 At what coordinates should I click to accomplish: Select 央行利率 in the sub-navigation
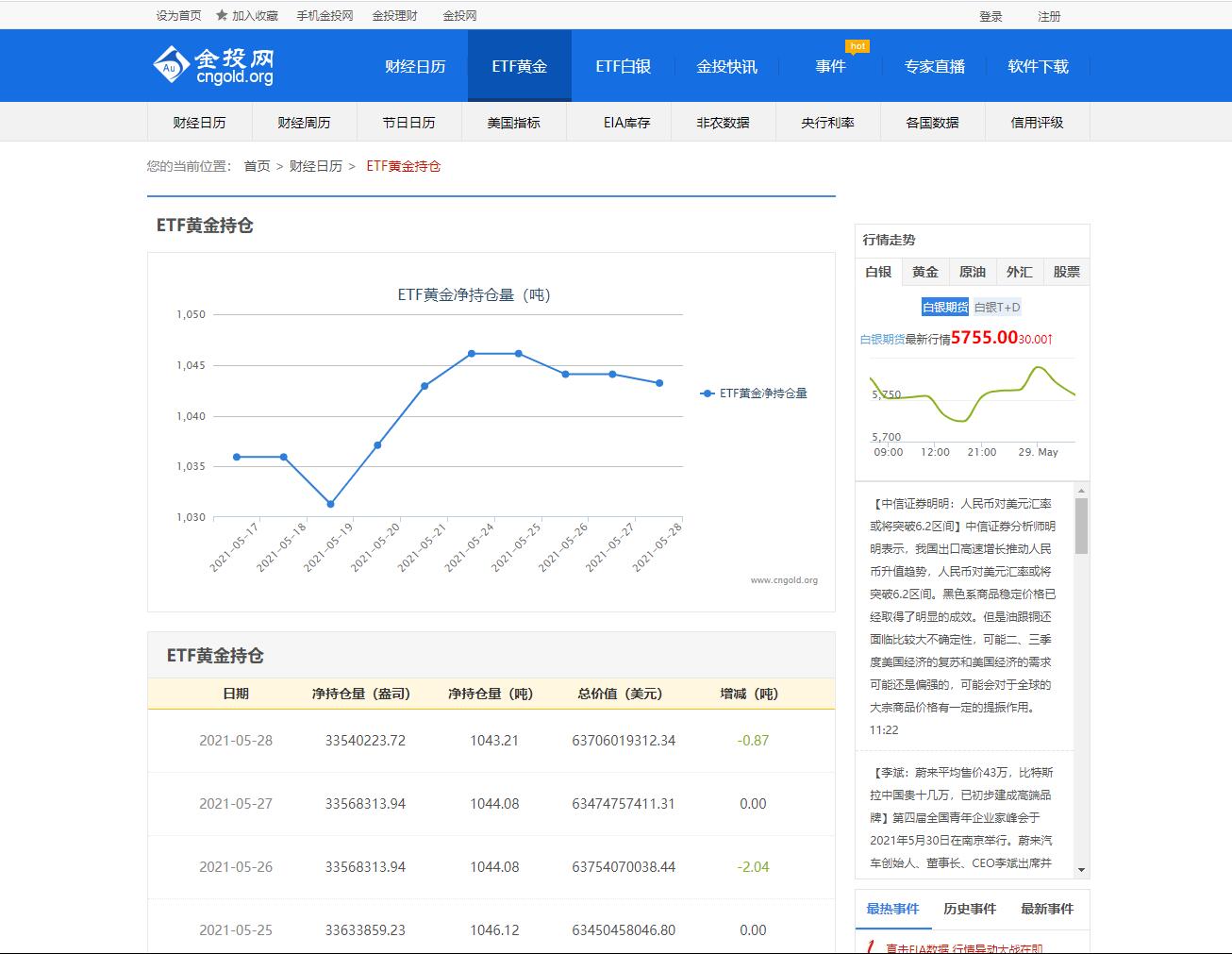click(x=827, y=122)
